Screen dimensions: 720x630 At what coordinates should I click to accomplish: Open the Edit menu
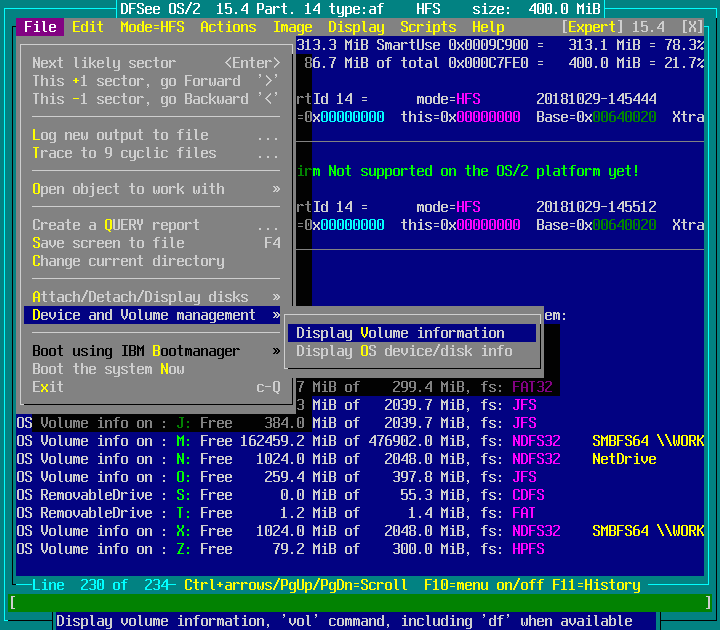pyautogui.click(x=88, y=27)
